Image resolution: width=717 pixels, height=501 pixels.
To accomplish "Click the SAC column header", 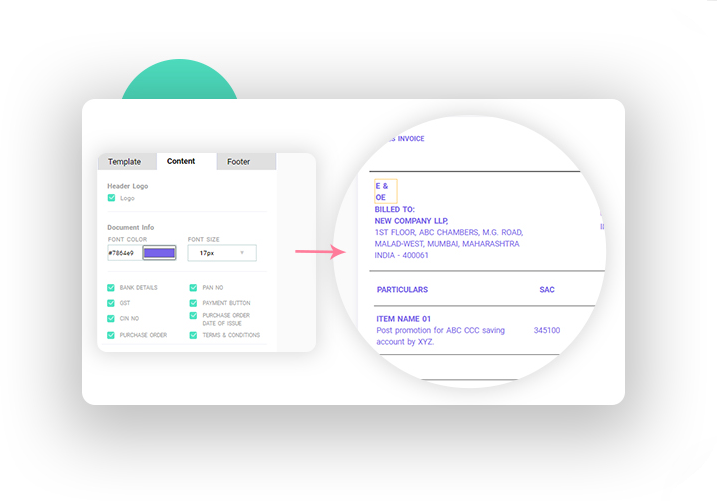I will click(547, 290).
